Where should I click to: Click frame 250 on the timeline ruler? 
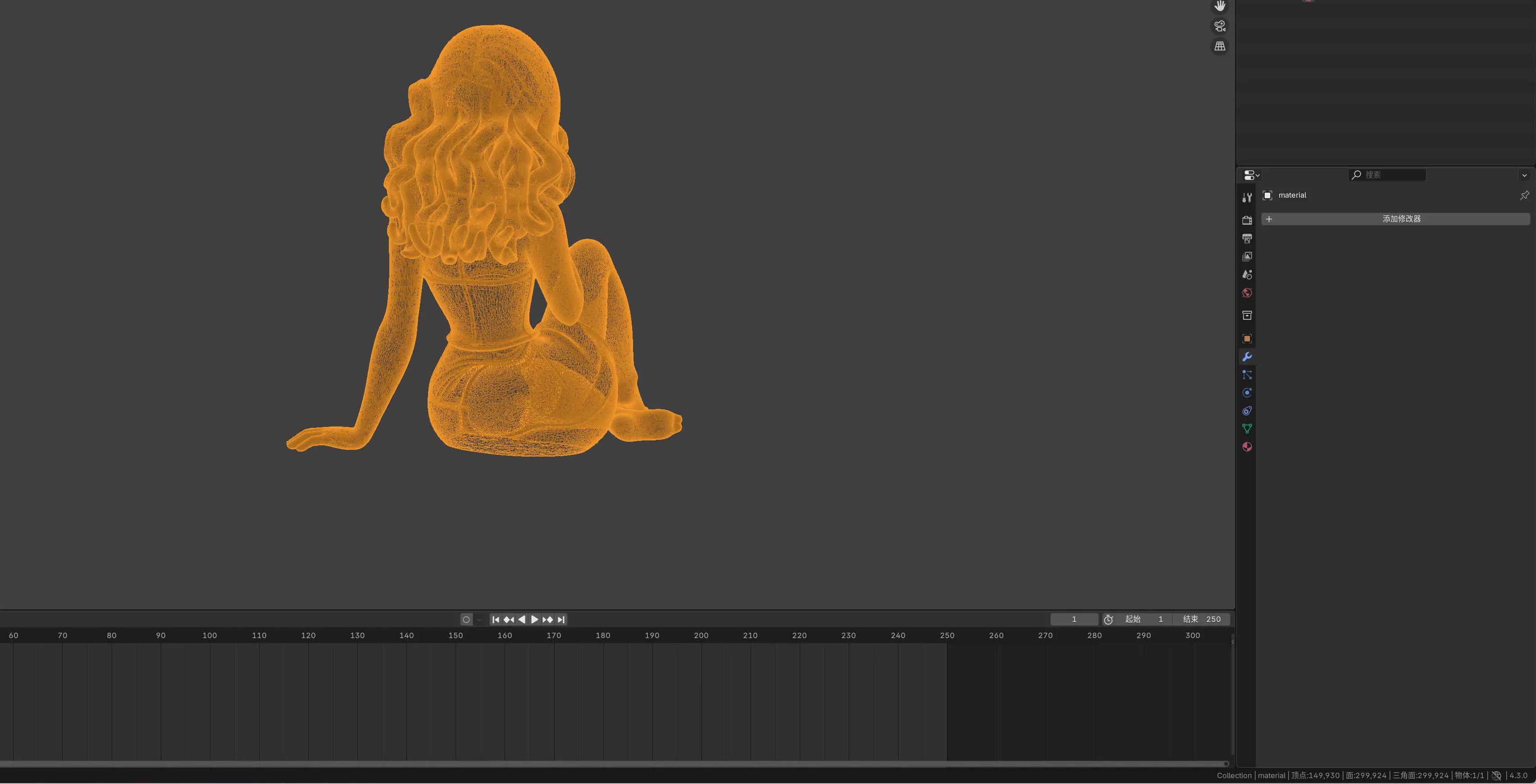tap(947, 636)
